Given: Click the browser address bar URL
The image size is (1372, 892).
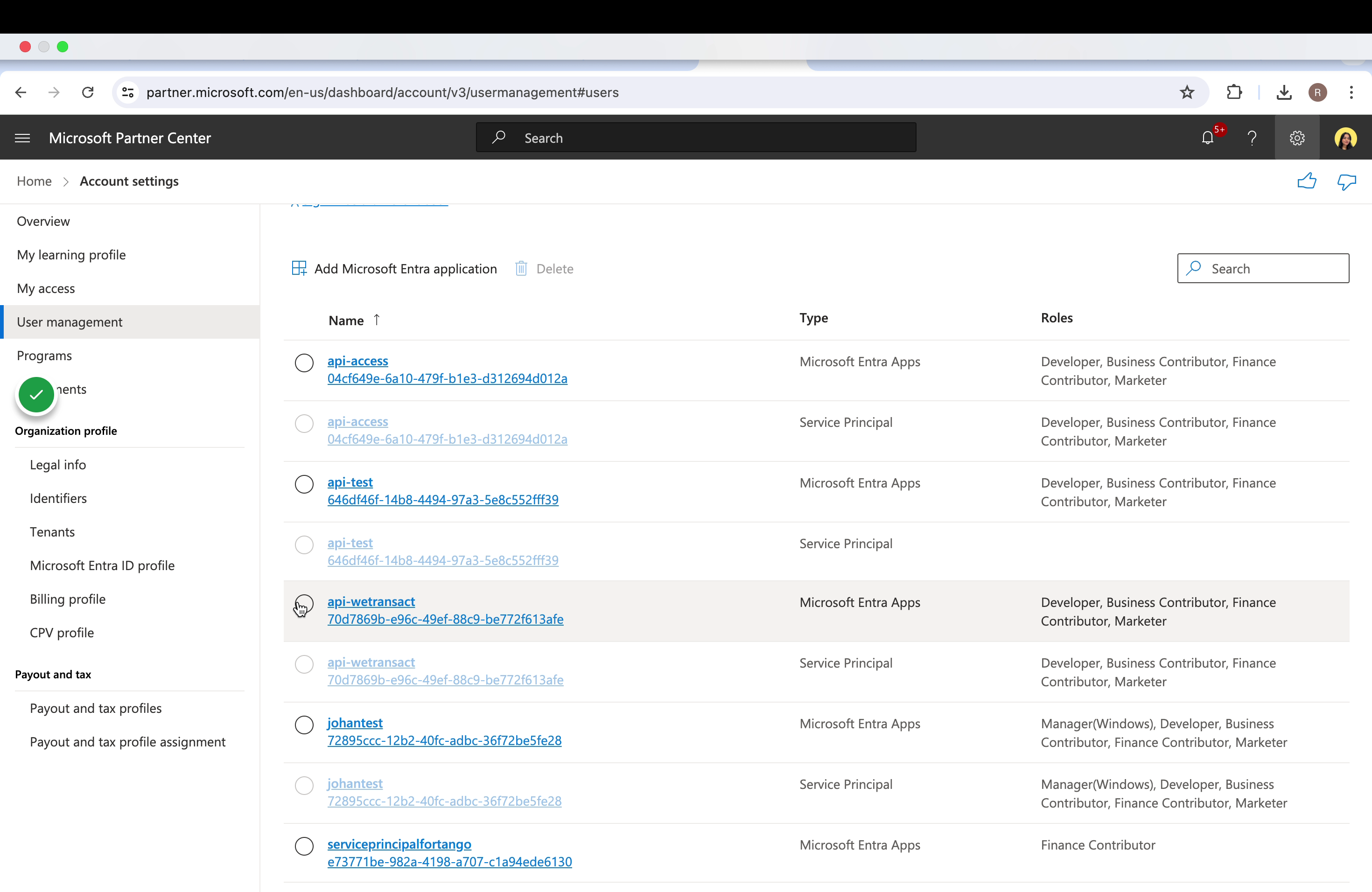Looking at the screenshot, I should pos(382,92).
